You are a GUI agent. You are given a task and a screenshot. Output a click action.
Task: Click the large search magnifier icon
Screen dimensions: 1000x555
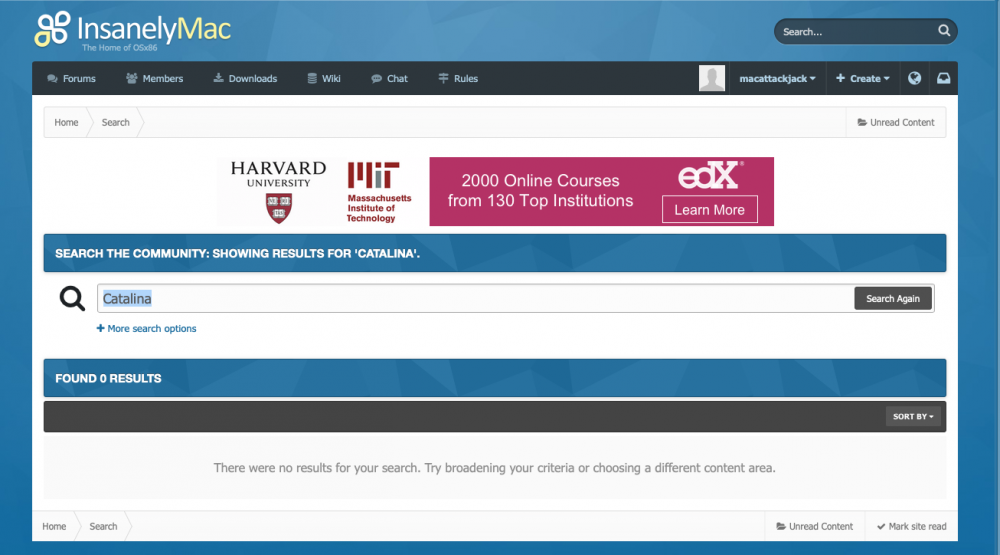[x=72, y=298]
